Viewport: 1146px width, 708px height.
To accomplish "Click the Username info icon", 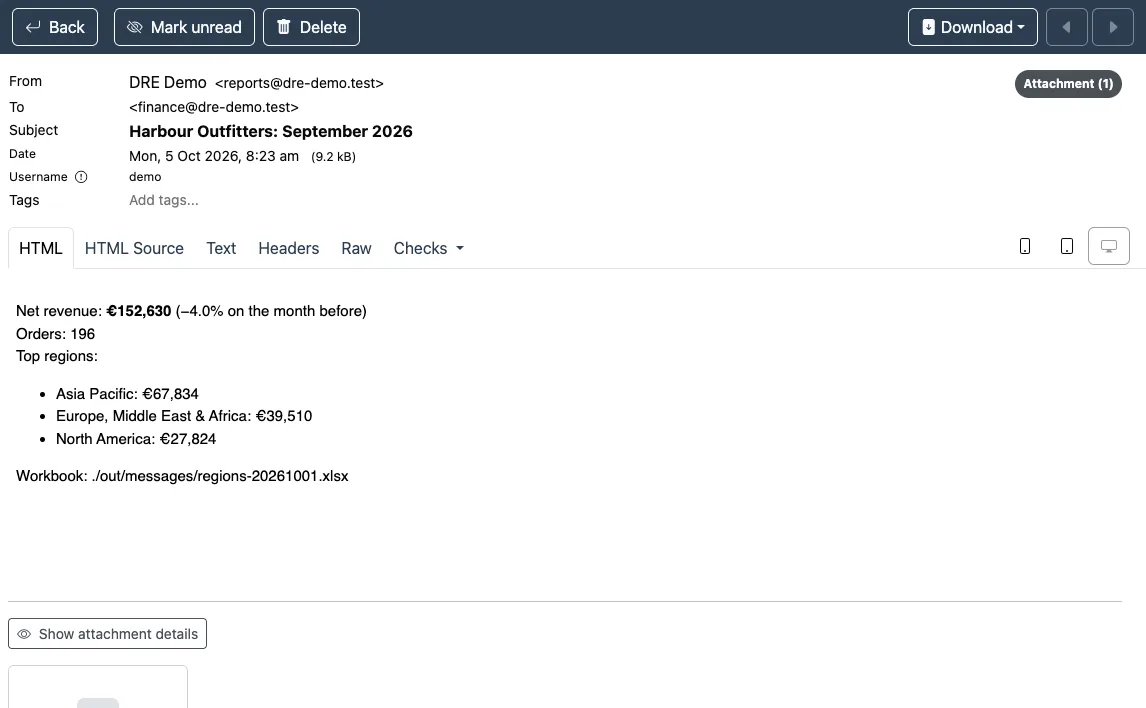I will pyautogui.click(x=81, y=177).
